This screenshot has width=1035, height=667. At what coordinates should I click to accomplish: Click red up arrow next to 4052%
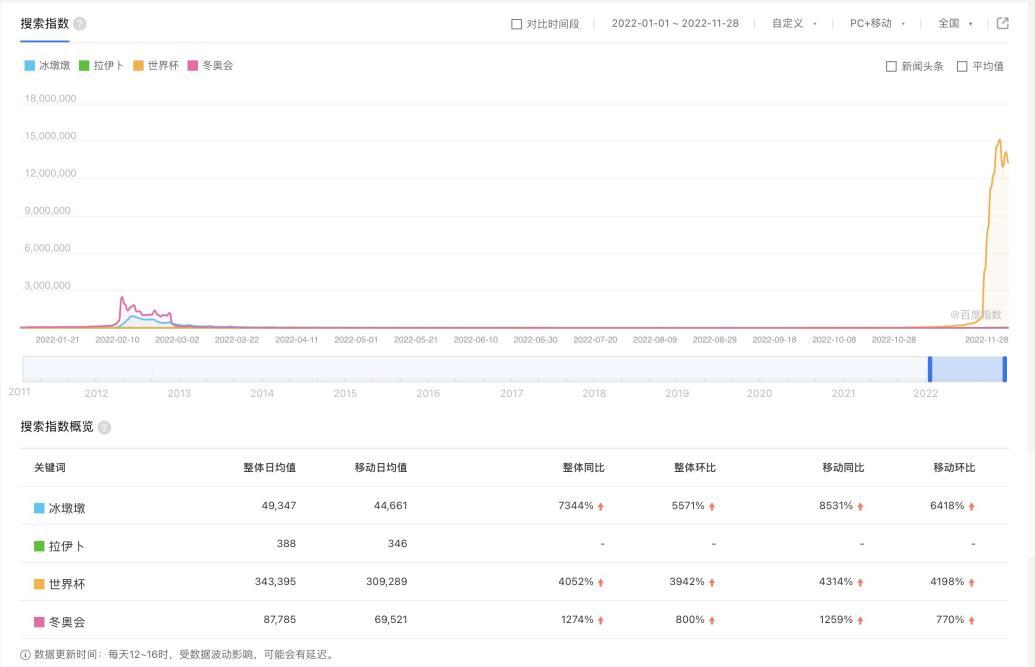coord(601,582)
